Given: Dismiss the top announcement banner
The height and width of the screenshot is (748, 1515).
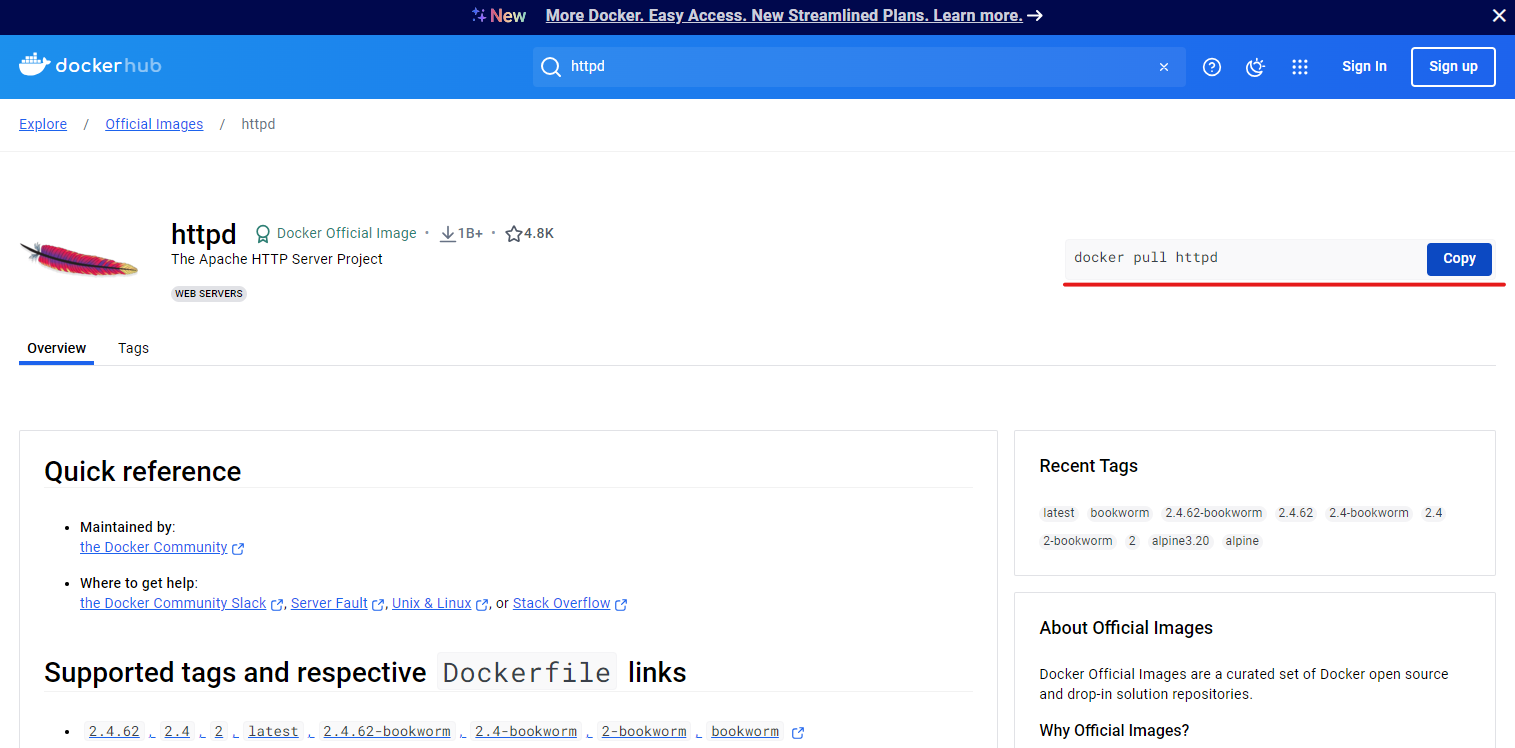Looking at the screenshot, I should [x=1499, y=16].
